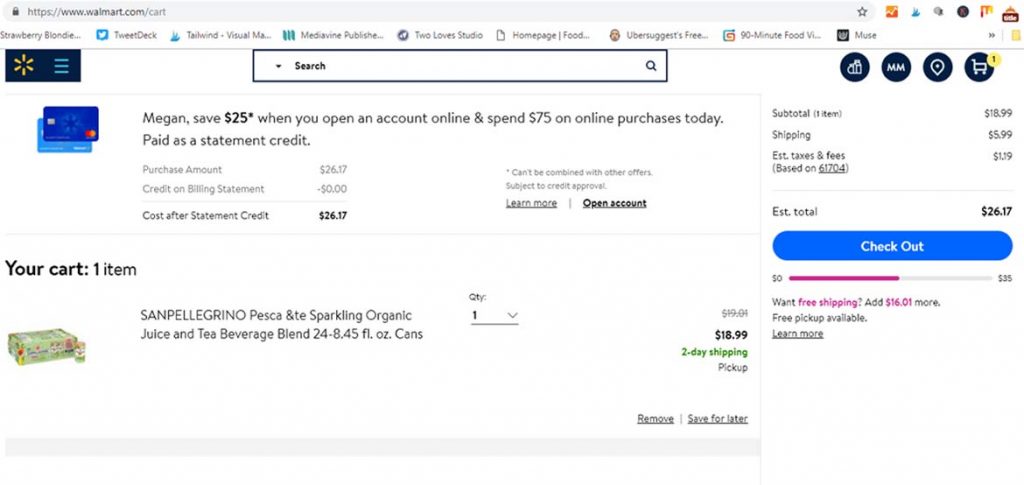1024x485 pixels.
Task: Show more bookmarks with the double chevron
Action: [992, 35]
